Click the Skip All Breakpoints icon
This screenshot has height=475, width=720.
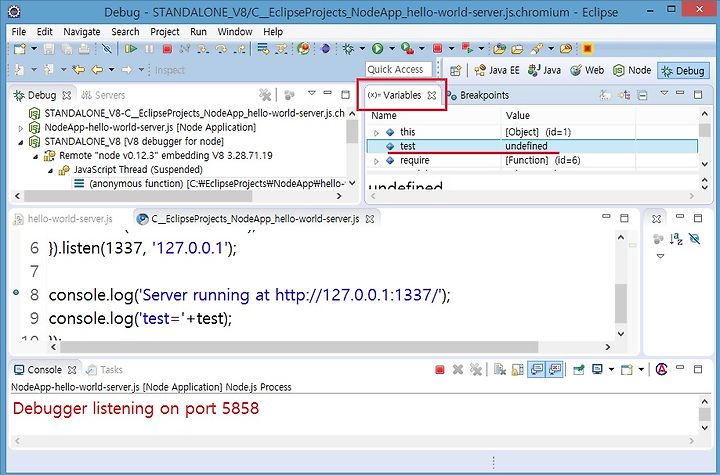[107, 49]
